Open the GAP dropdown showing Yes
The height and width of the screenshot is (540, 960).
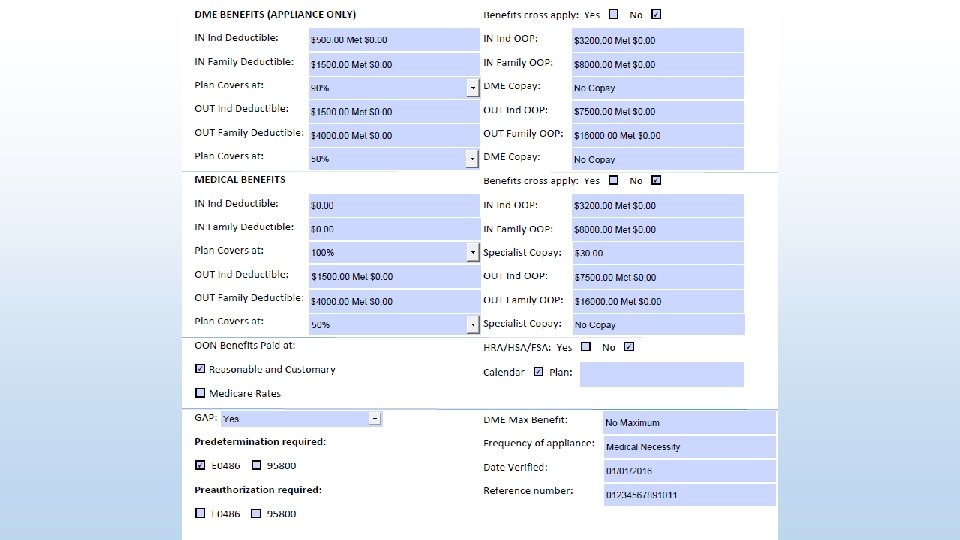374,419
